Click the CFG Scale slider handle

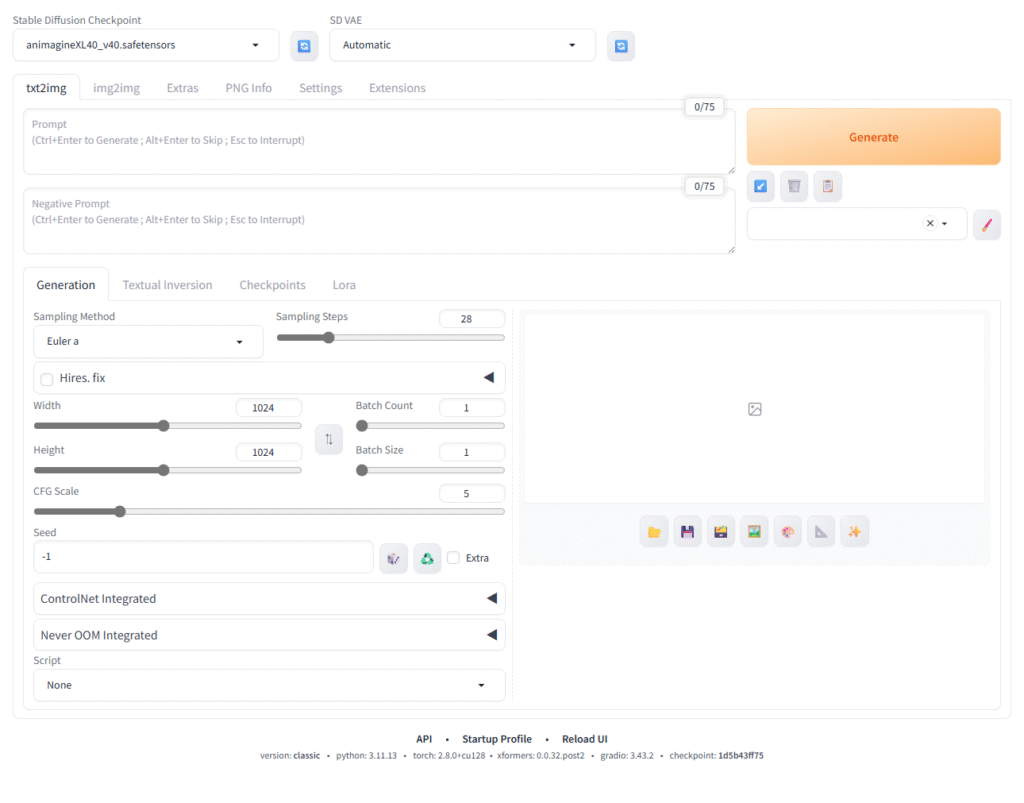coord(120,512)
